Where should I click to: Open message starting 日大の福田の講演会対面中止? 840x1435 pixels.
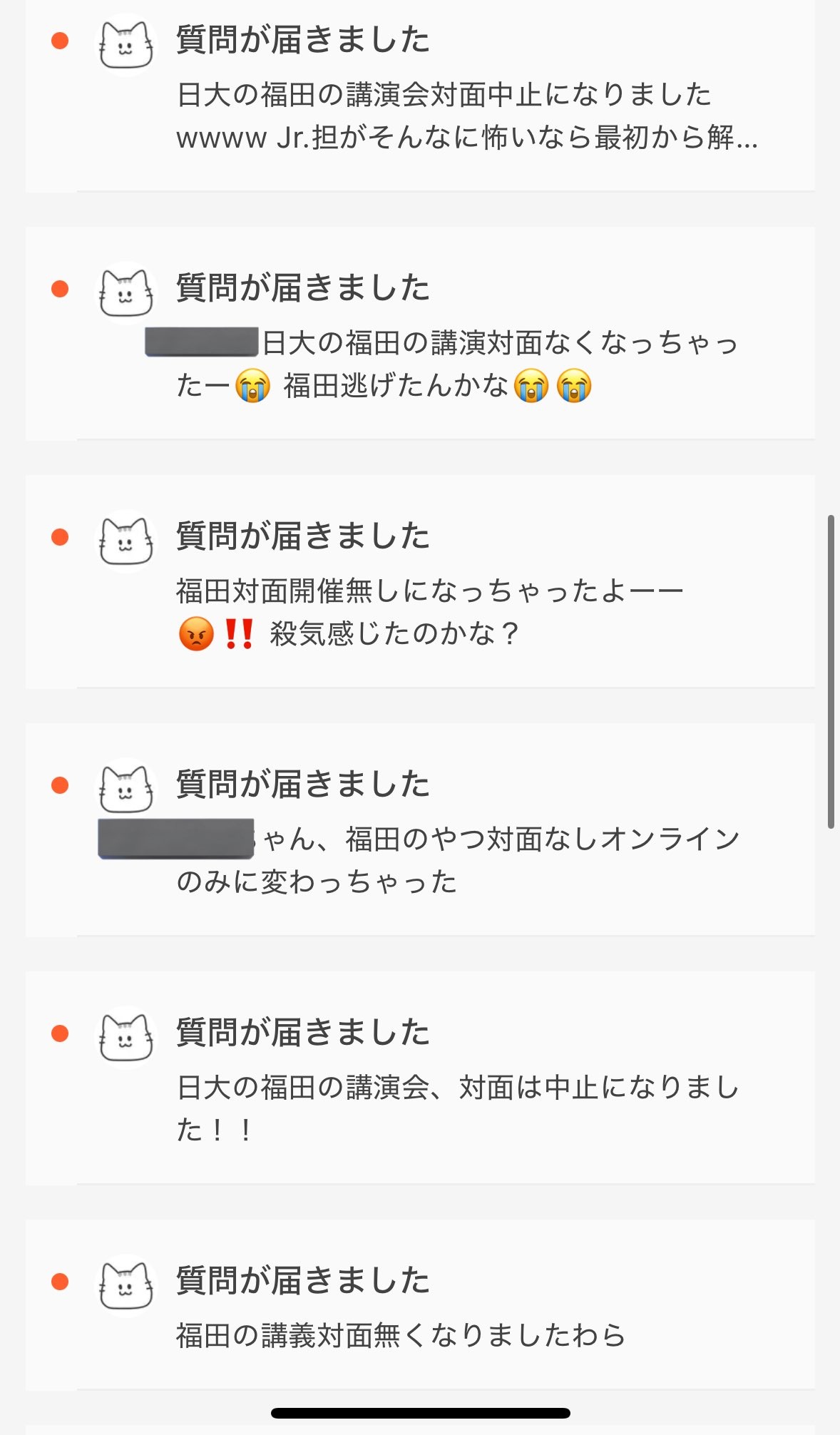pyautogui.click(x=466, y=116)
